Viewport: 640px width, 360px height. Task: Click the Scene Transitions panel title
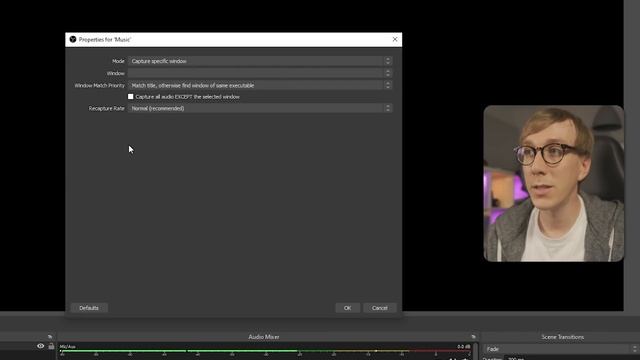(x=562, y=337)
